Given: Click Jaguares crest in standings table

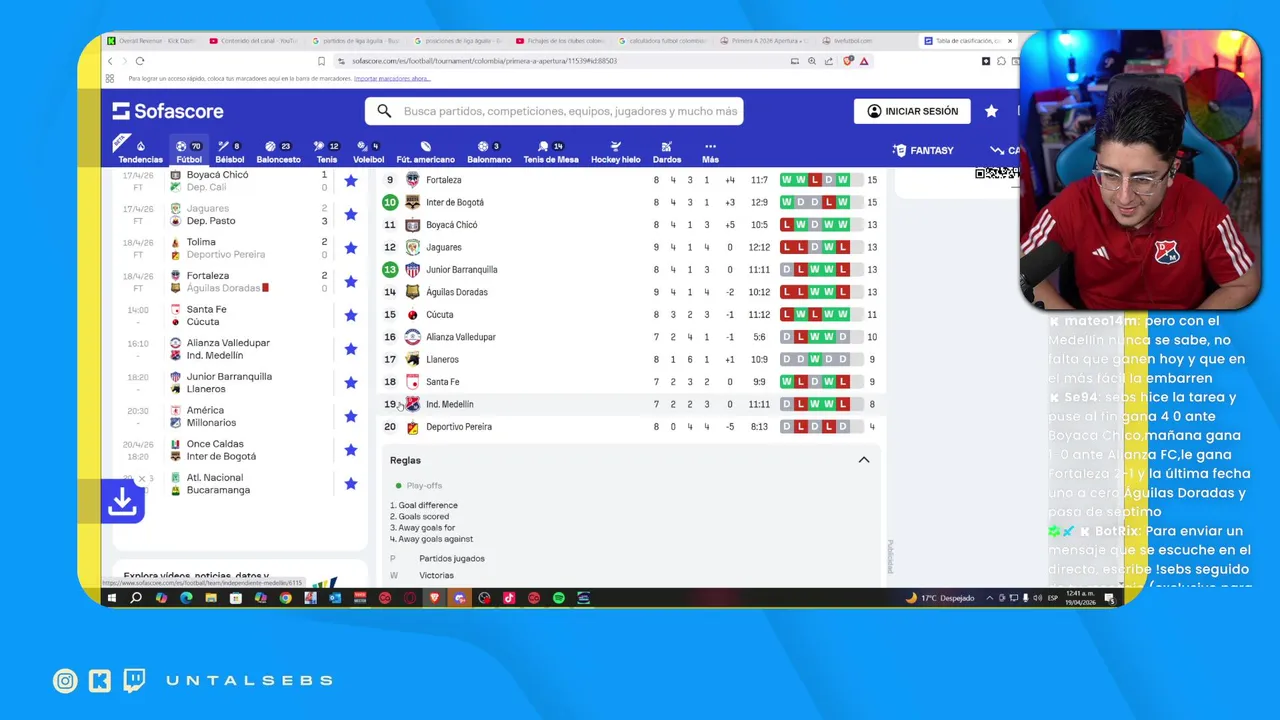Looking at the screenshot, I should point(412,247).
